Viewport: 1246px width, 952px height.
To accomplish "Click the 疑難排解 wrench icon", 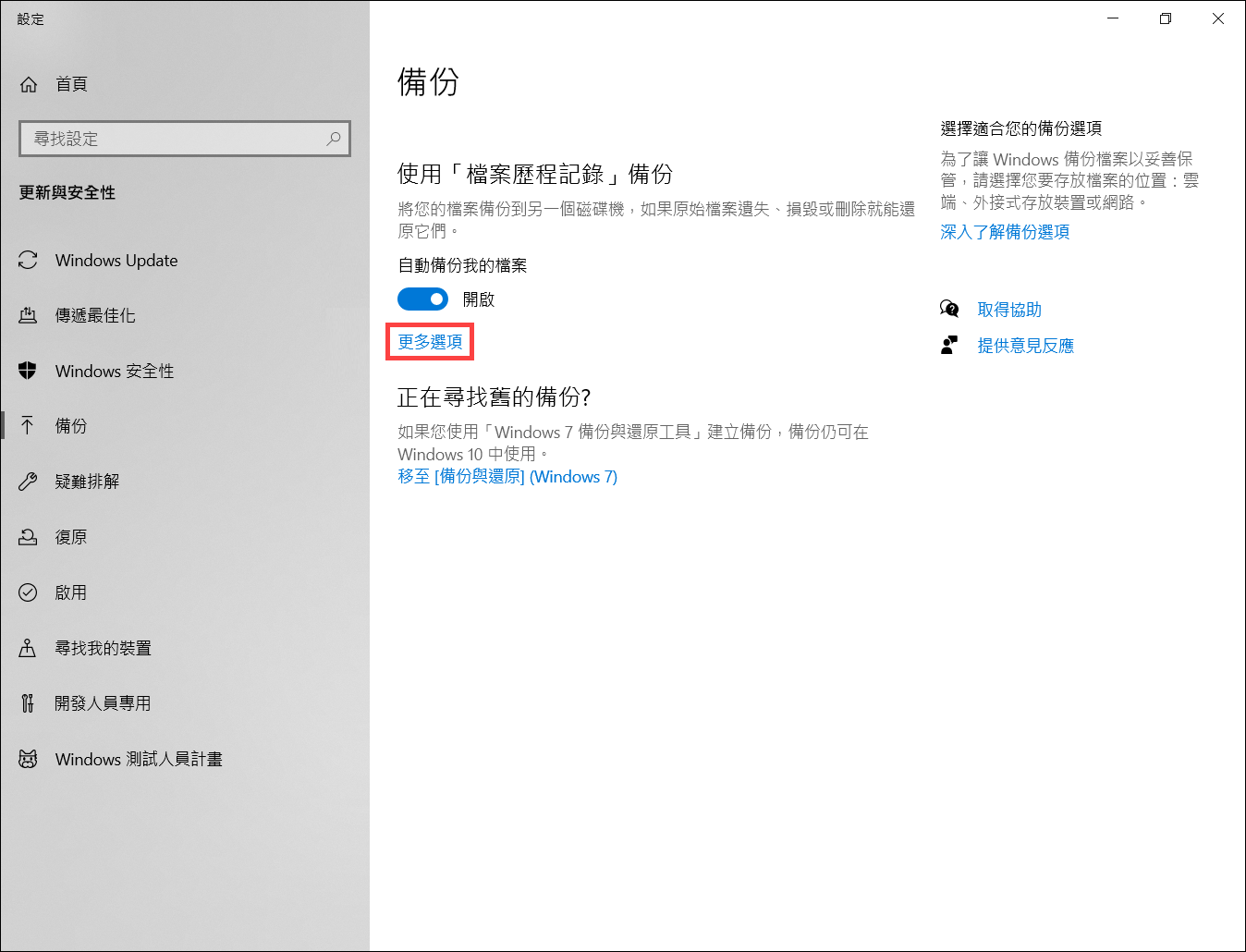I will coord(28,482).
